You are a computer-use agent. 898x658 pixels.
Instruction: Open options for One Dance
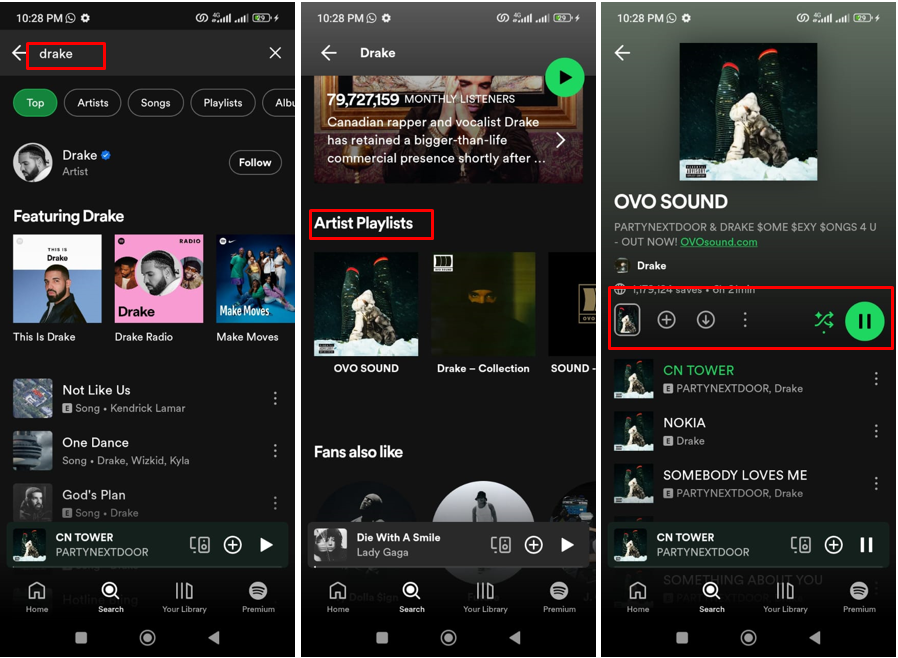(x=275, y=451)
